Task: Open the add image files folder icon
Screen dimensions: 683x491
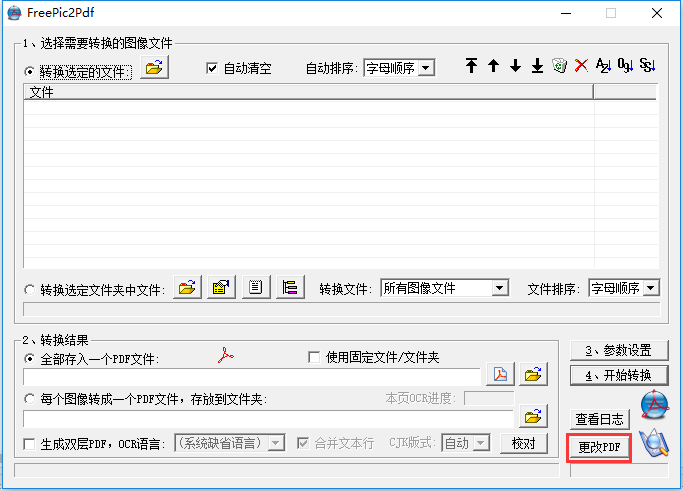Action: (154, 68)
